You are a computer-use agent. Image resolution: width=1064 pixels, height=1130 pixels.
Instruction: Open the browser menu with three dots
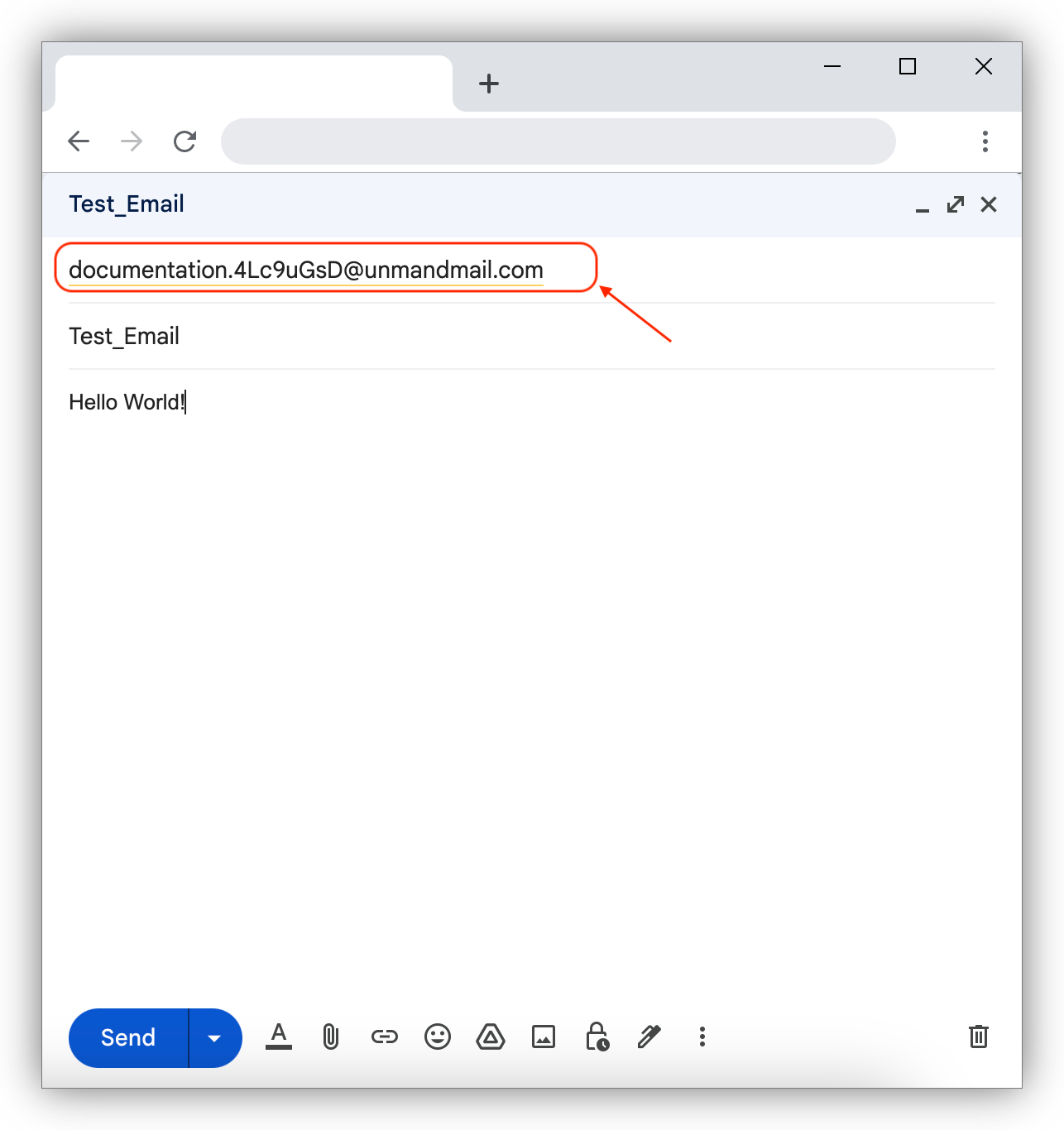pos(985,141)
